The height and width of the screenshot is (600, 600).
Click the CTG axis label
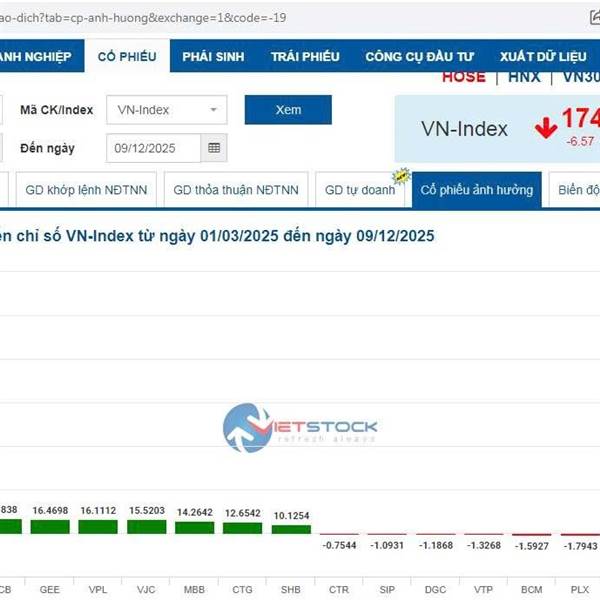pyautogui.click(x=242, y=589)
